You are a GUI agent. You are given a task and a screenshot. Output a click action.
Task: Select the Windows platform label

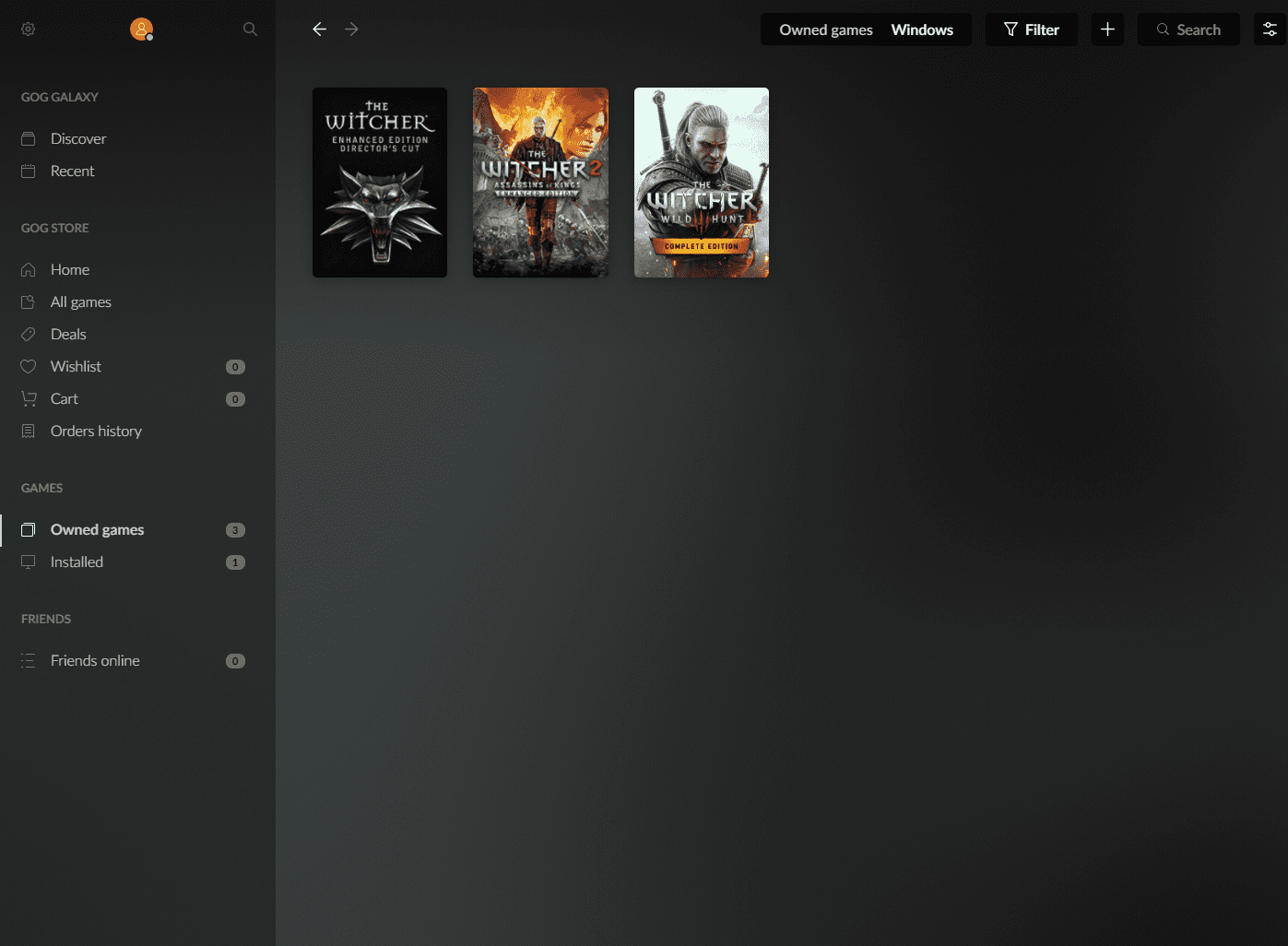(x=922, y=30)
